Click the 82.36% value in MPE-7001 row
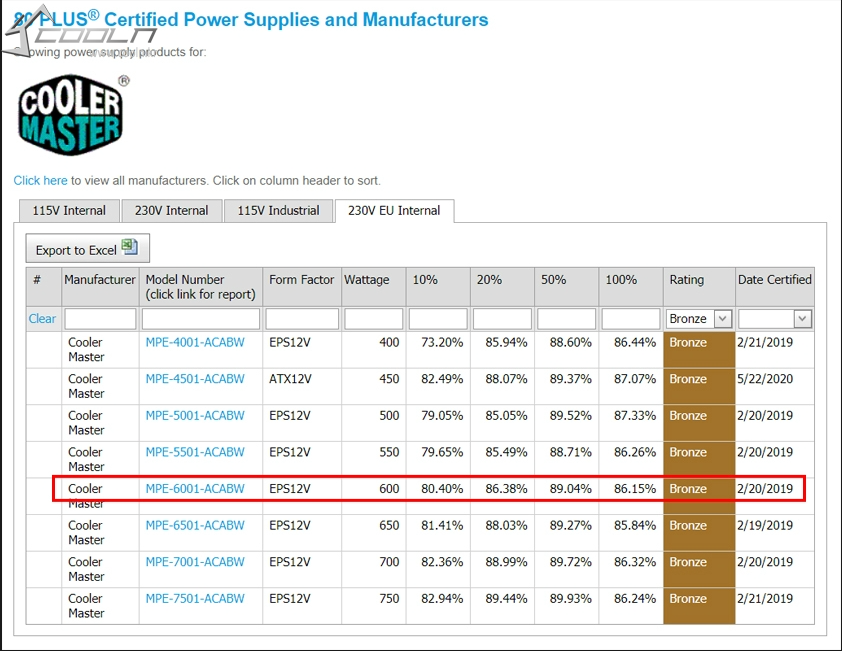The height and width of the screenshot is (651, 842). (442, 561)
